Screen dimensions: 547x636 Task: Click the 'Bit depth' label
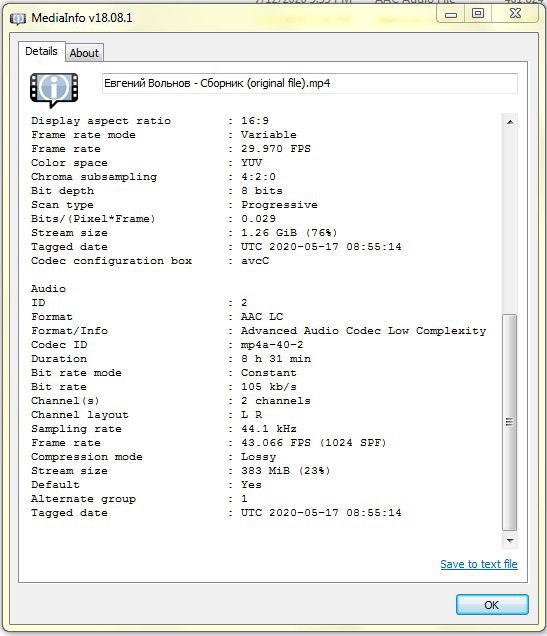62,191
